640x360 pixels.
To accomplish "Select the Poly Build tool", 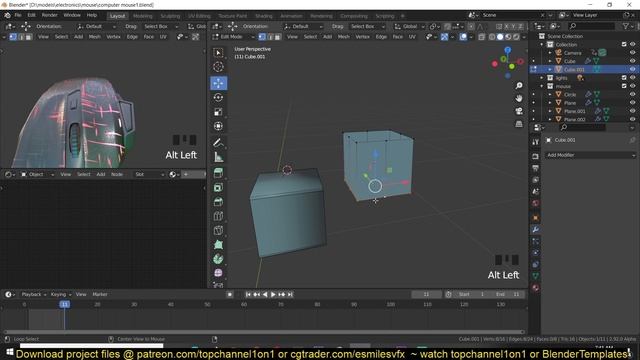I will click(x=218, y=244).
